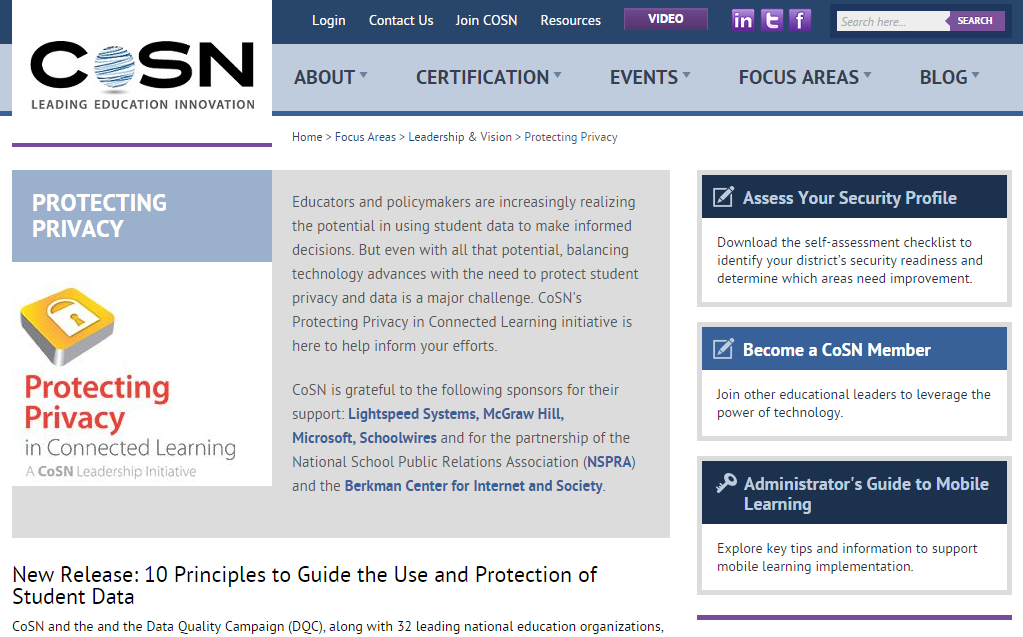Follow the Berkman Center for Internet and Society link
Viewport: 1023px width, 637px height.
(473, 486)
